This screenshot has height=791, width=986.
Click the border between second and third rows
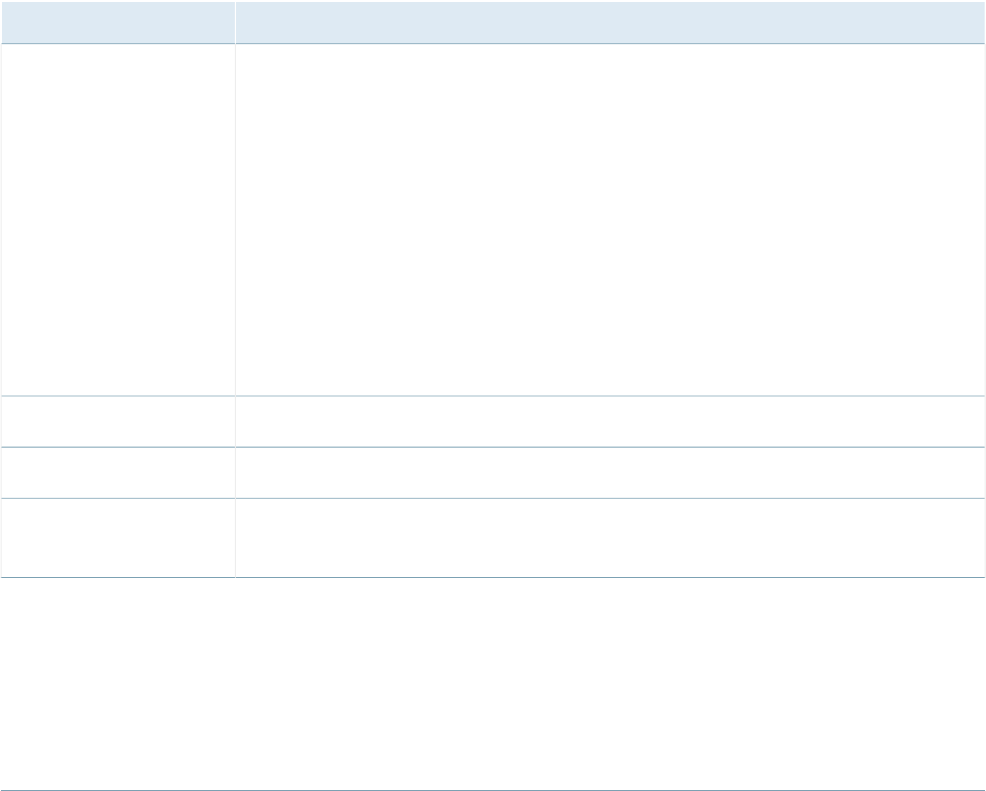(493, 447)
